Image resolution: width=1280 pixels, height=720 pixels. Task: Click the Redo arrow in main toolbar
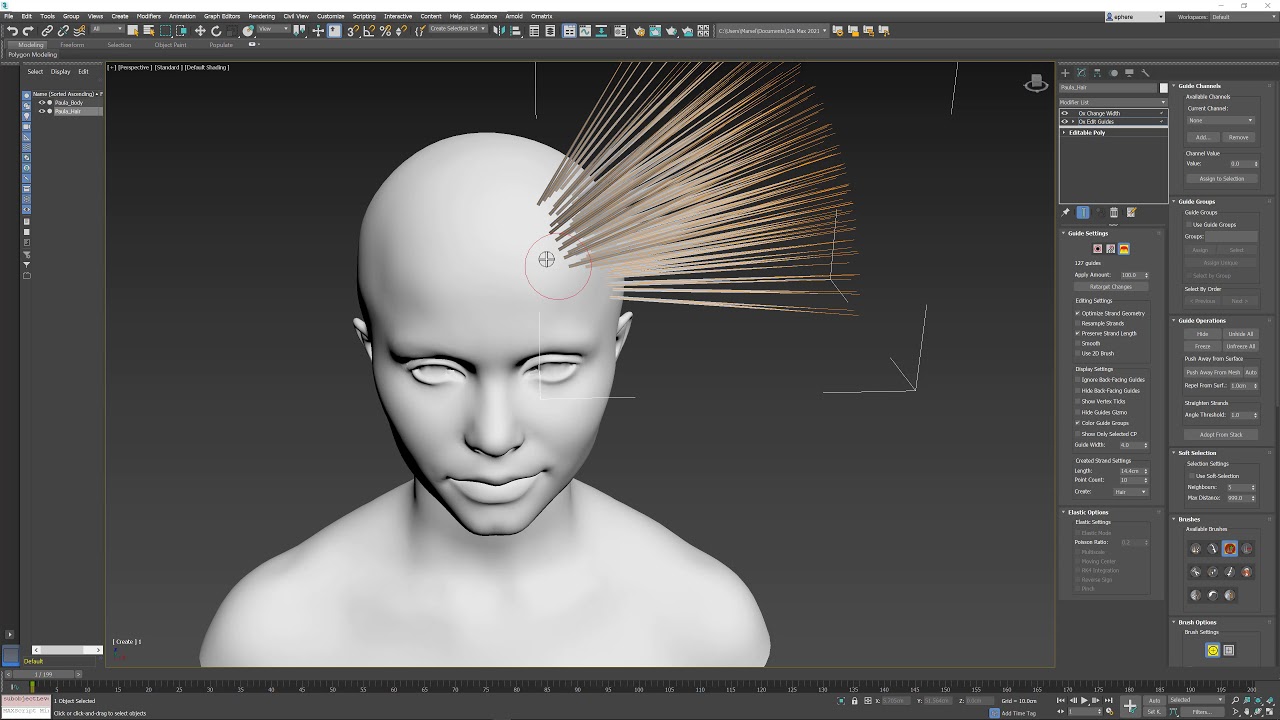coord(26,31)
